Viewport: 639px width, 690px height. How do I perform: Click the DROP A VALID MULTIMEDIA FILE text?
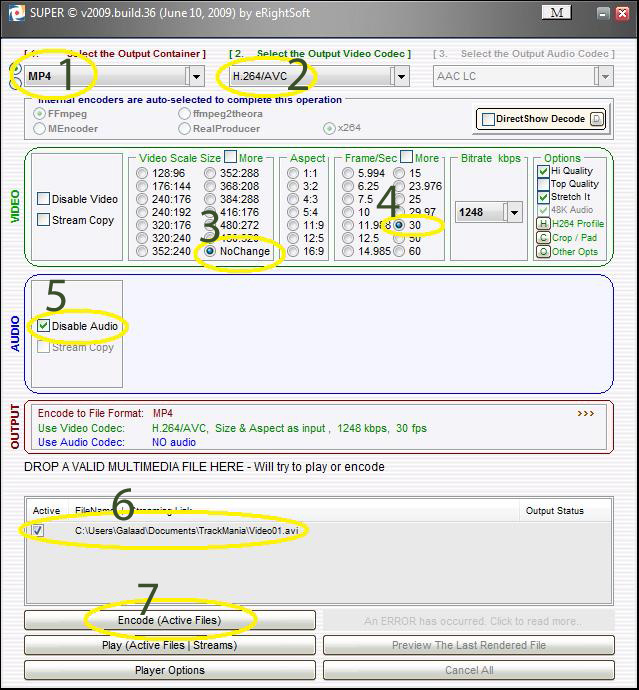(x=204, y=467)
